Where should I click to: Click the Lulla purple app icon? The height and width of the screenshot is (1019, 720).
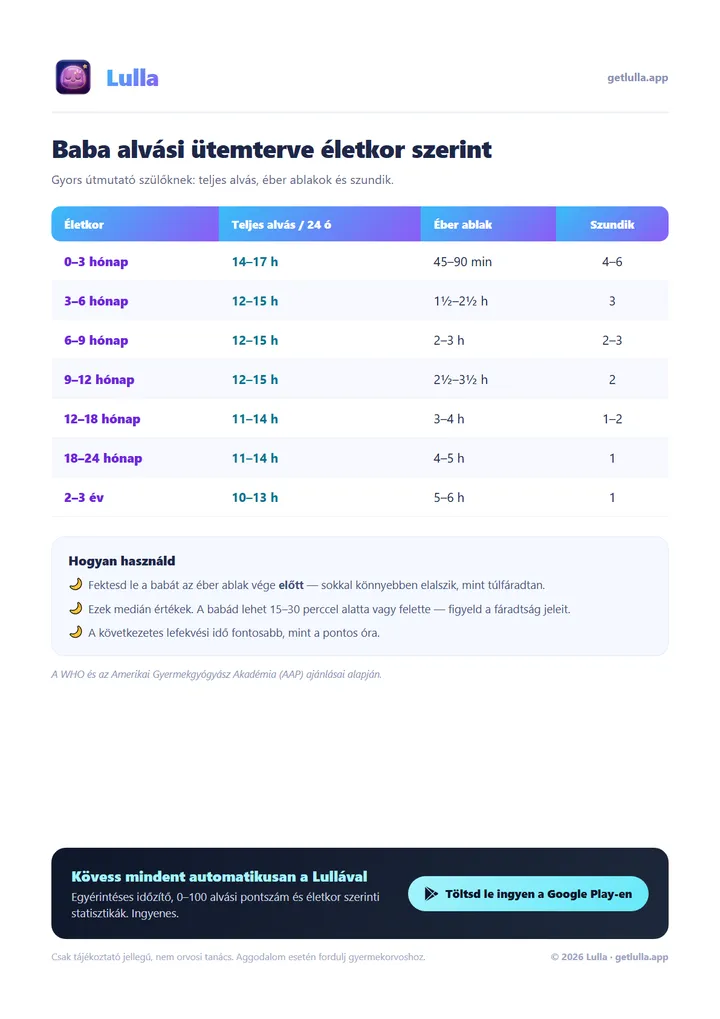73,77
